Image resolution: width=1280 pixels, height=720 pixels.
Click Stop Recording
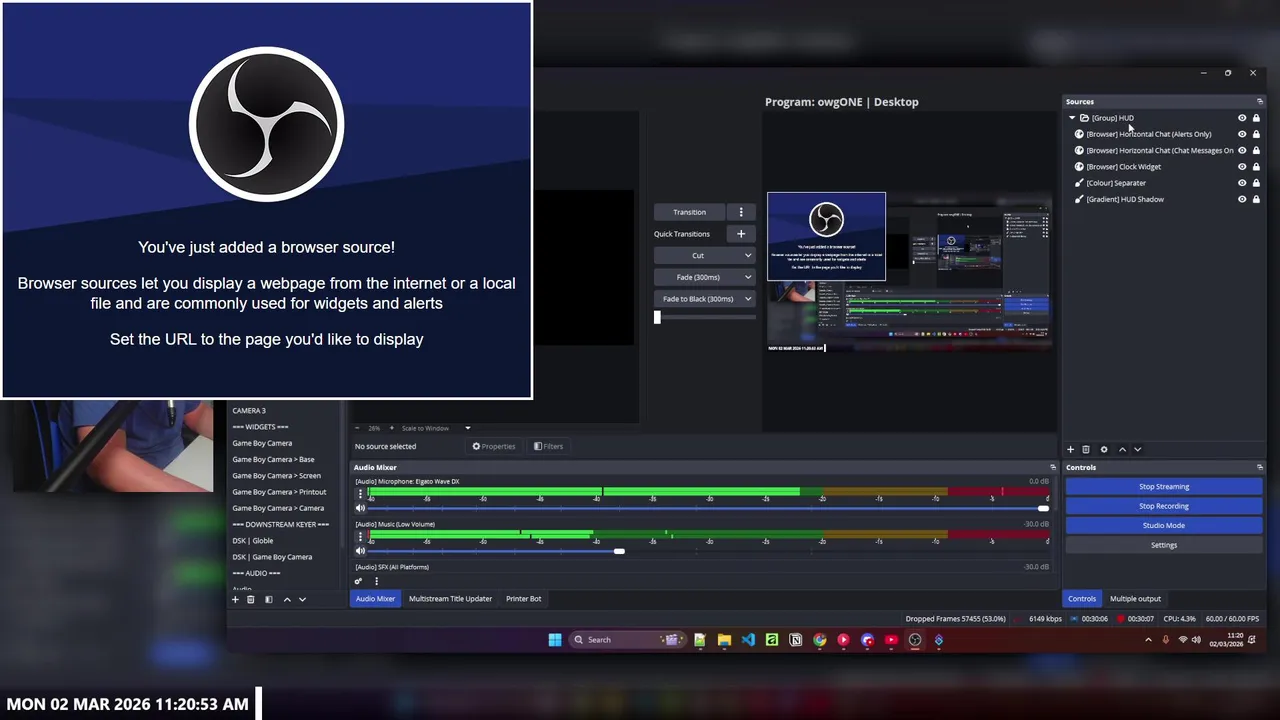coord(1164,506)
